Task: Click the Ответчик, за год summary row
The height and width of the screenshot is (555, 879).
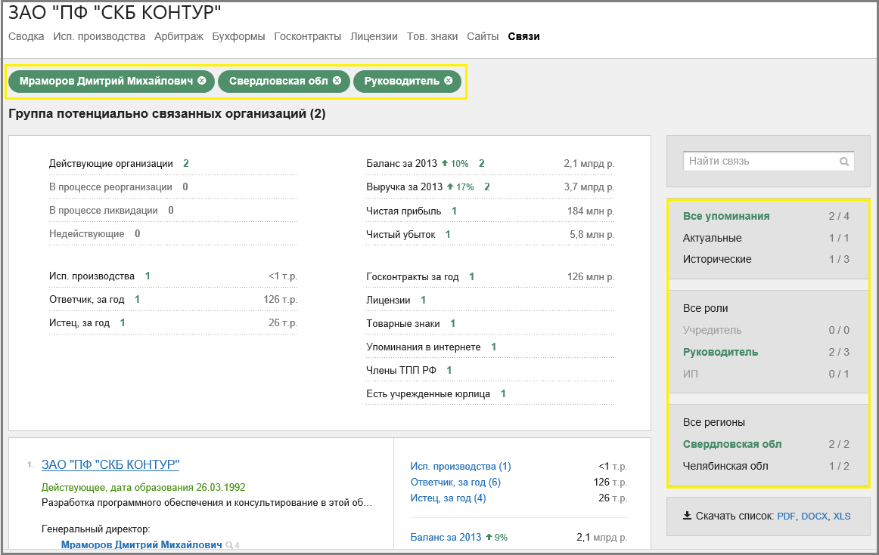Action: pyautogui.click(x=173, y=299)
